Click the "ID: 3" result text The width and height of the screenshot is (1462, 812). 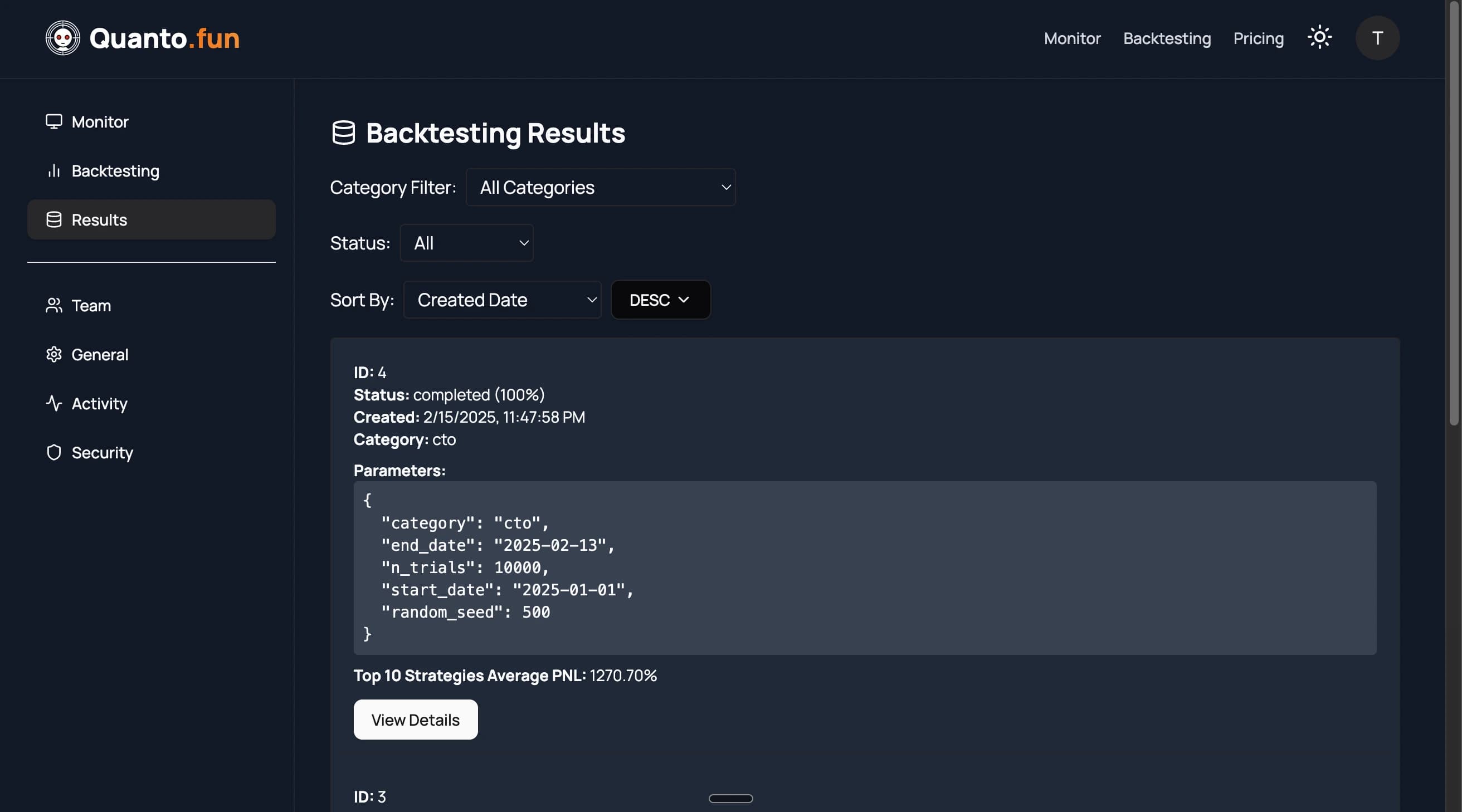pyautogui.click(x=370, y=796)
